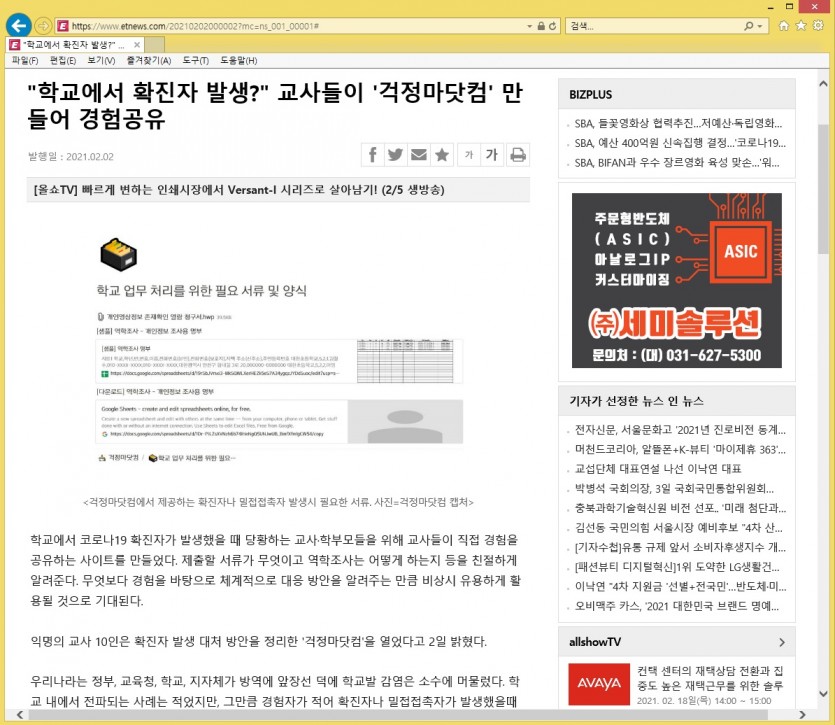This screenshot has height=725, width=835.
Task: Email this article via envelope icon
Action: 420,155
